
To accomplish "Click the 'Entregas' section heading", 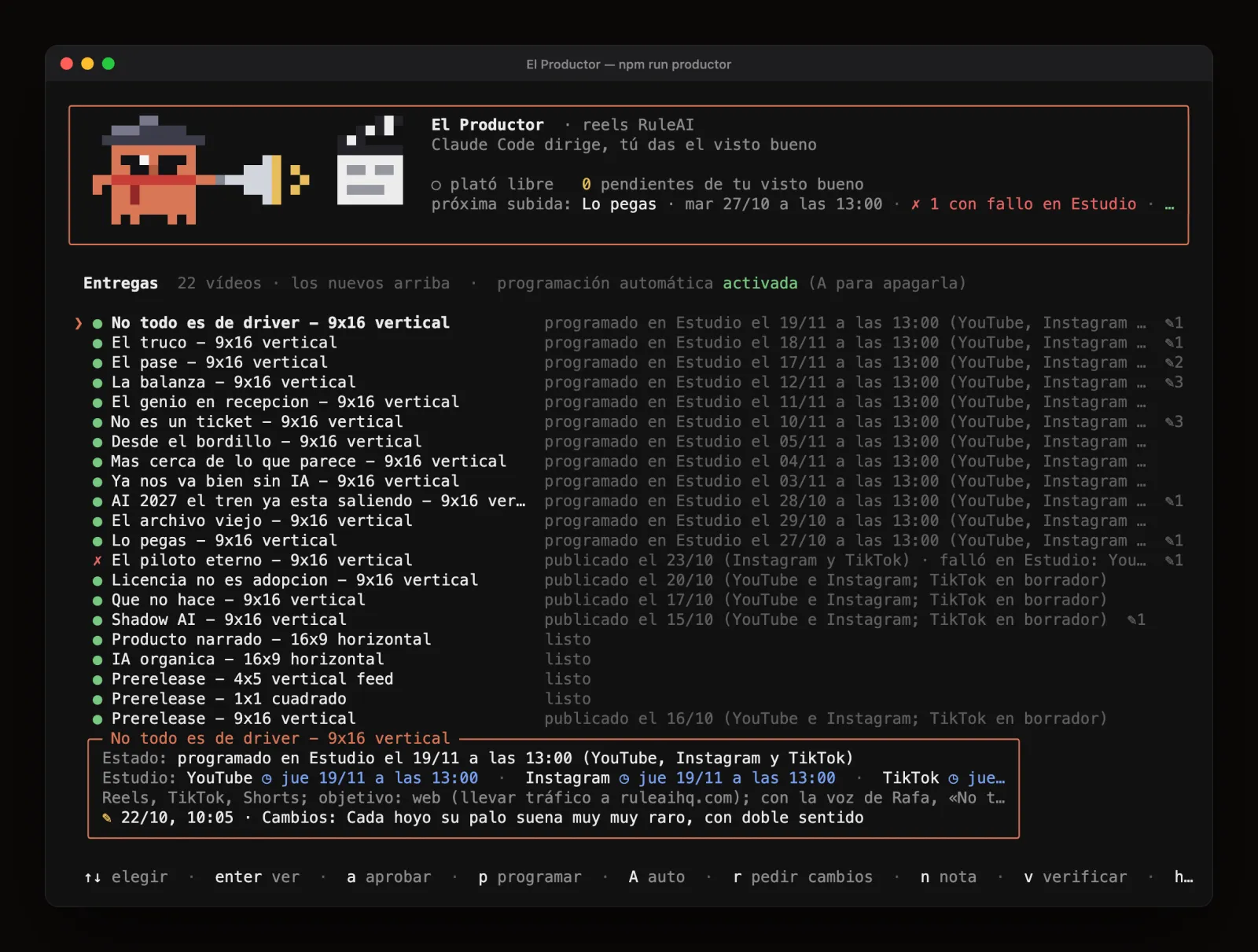I will pyautogui.click(x=120, y=283).
